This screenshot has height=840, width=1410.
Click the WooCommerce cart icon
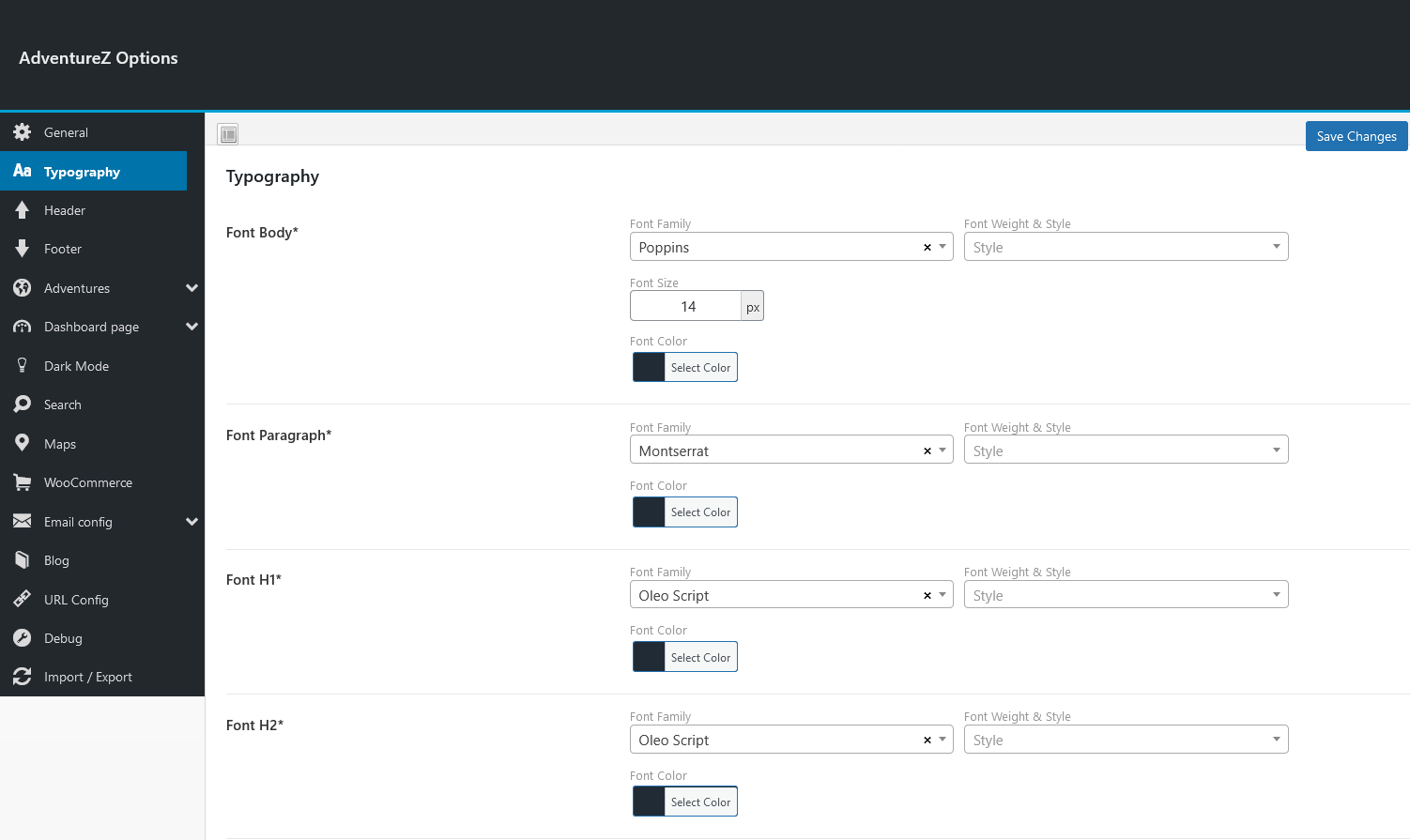click(x=23, y=482)
